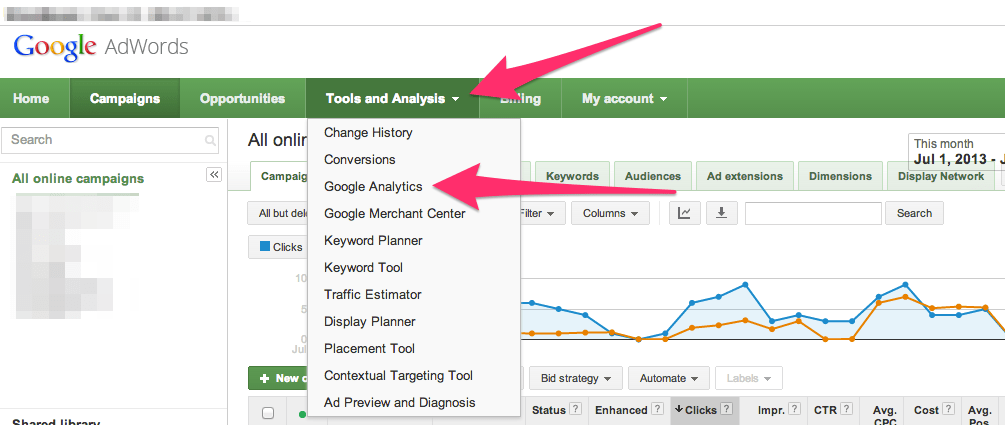Screen dimensions: 1005x425
Task: Click the search magnifier icon in sidebar
Action: [210, 140]
